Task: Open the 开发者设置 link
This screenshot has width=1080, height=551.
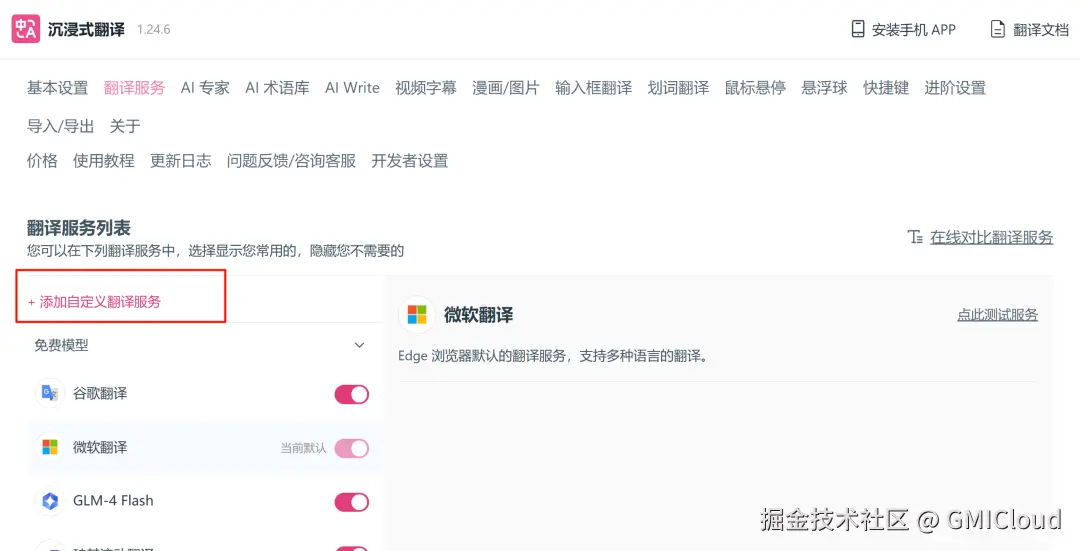Action: click(410, 160)
